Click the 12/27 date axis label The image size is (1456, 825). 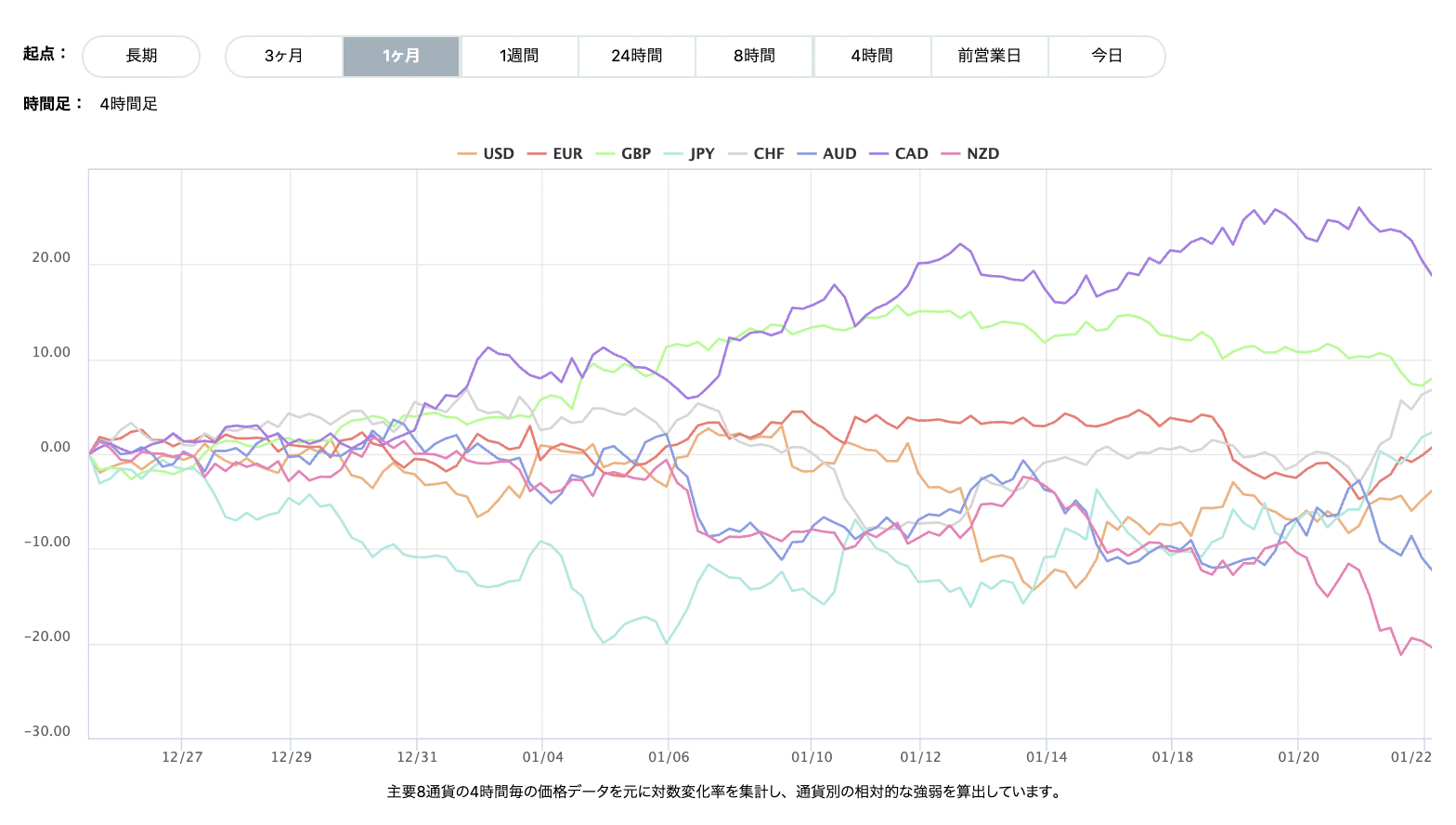182,757
